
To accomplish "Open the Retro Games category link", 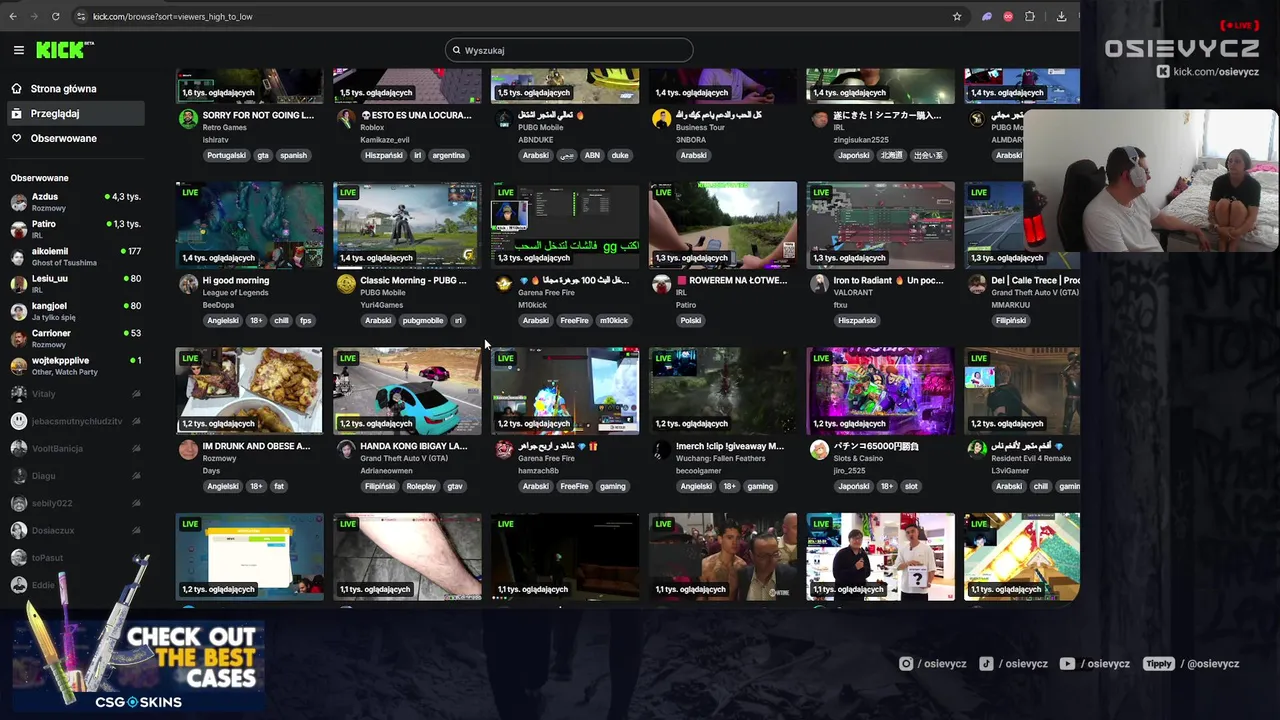I will pyautogui.click(x=224, y=128).
